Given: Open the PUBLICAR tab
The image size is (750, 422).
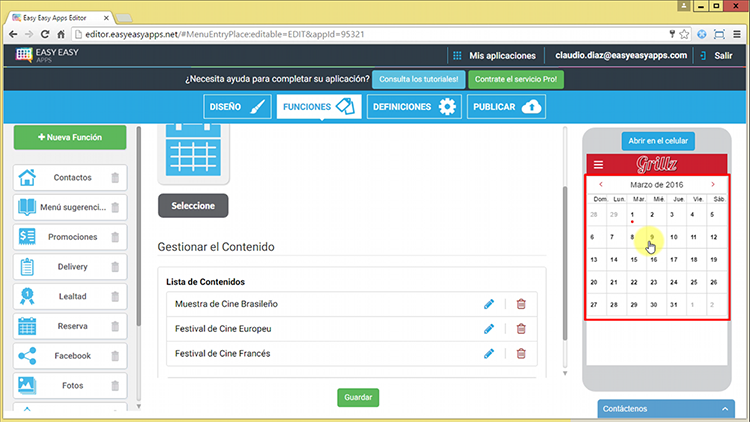Looking at the screenshot, I should coord(506,107).
